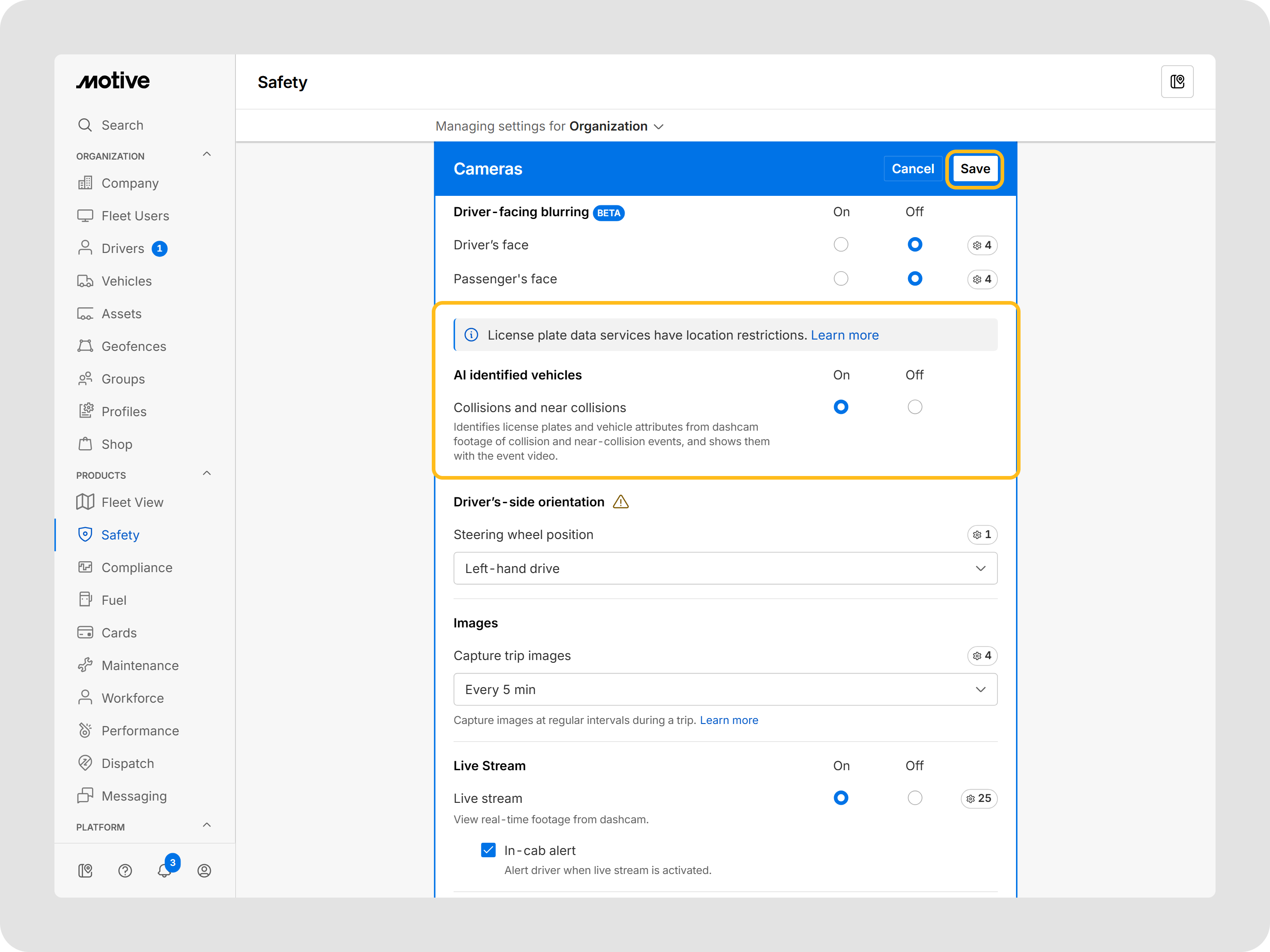Viewport: 1270px width, 952px height.
Task: Click the Geofences polygon icon
Action: coord(85,346)
